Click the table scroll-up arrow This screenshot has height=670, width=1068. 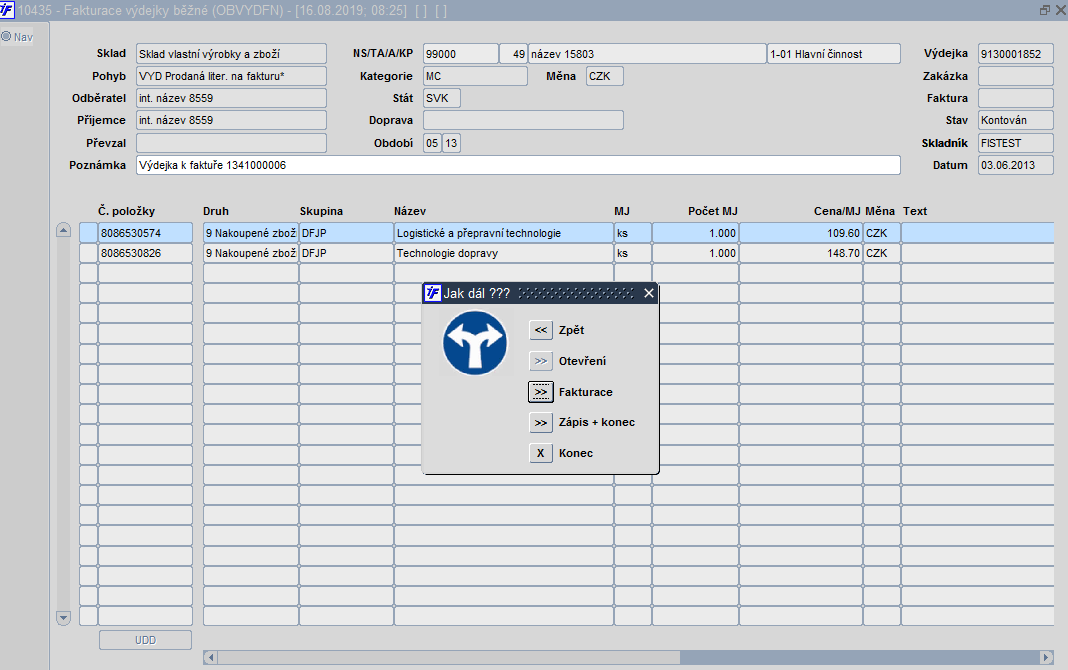(x=63, y=230)
